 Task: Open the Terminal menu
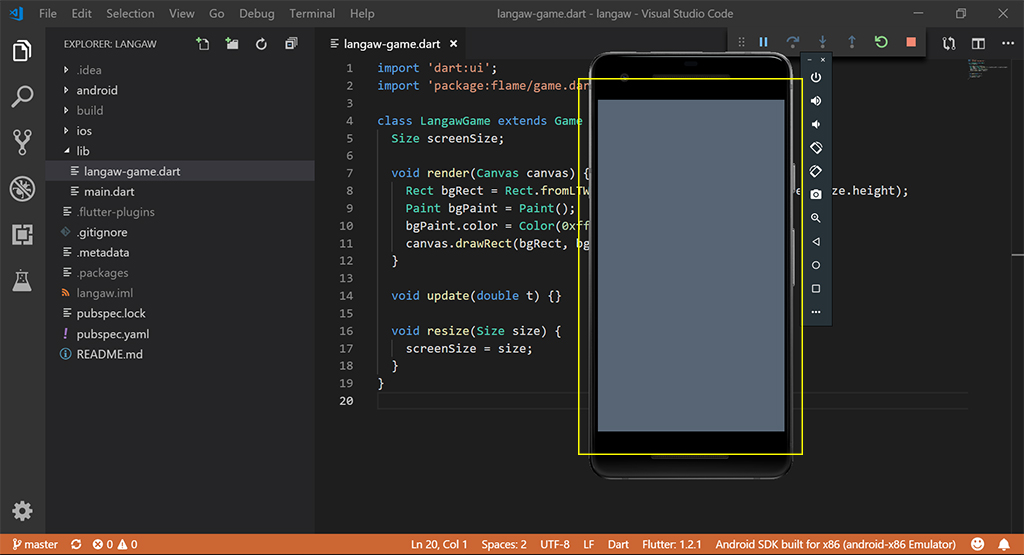[x=312, y=14]
